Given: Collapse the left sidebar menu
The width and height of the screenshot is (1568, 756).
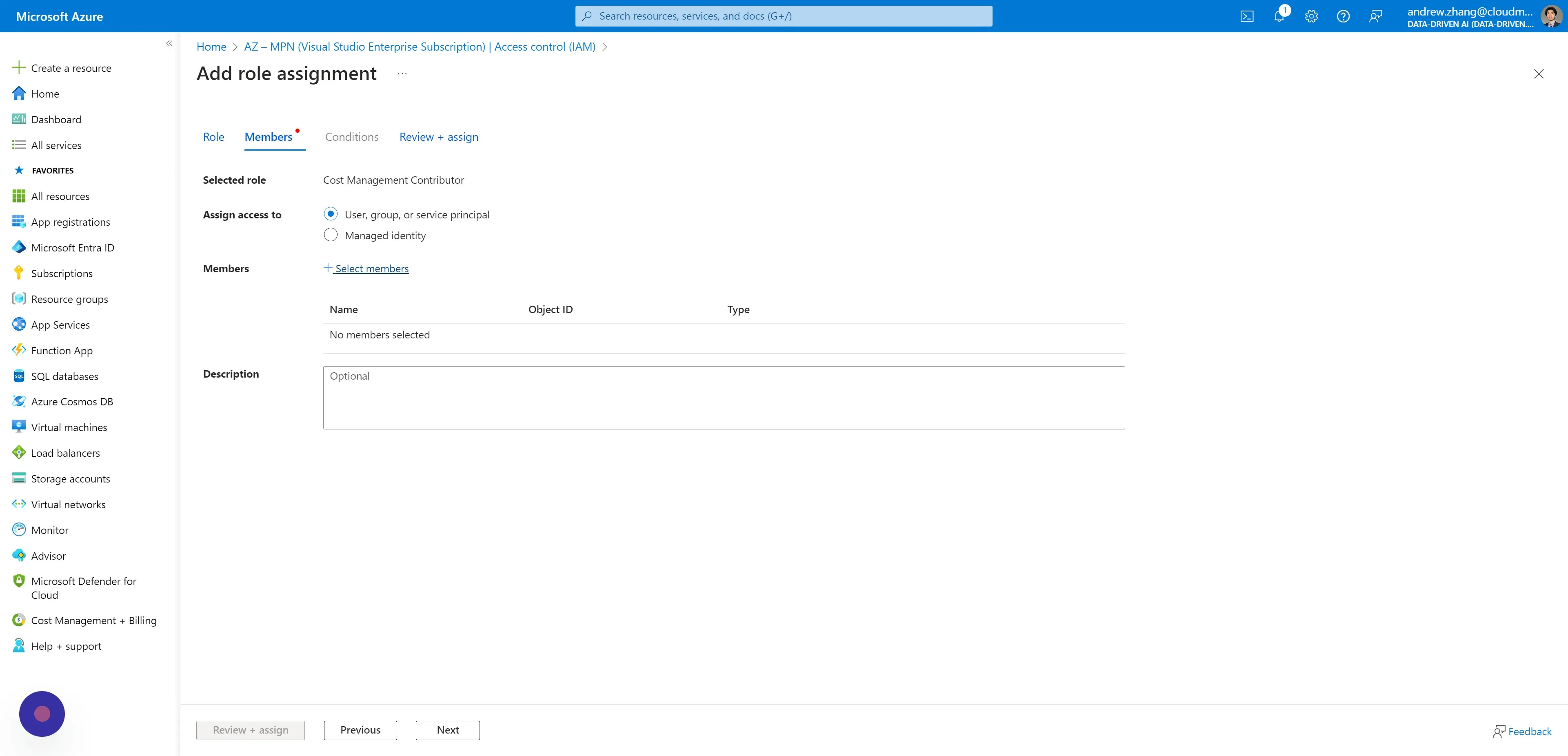Looking at the screenshot, I should click(x=169, y=43).
